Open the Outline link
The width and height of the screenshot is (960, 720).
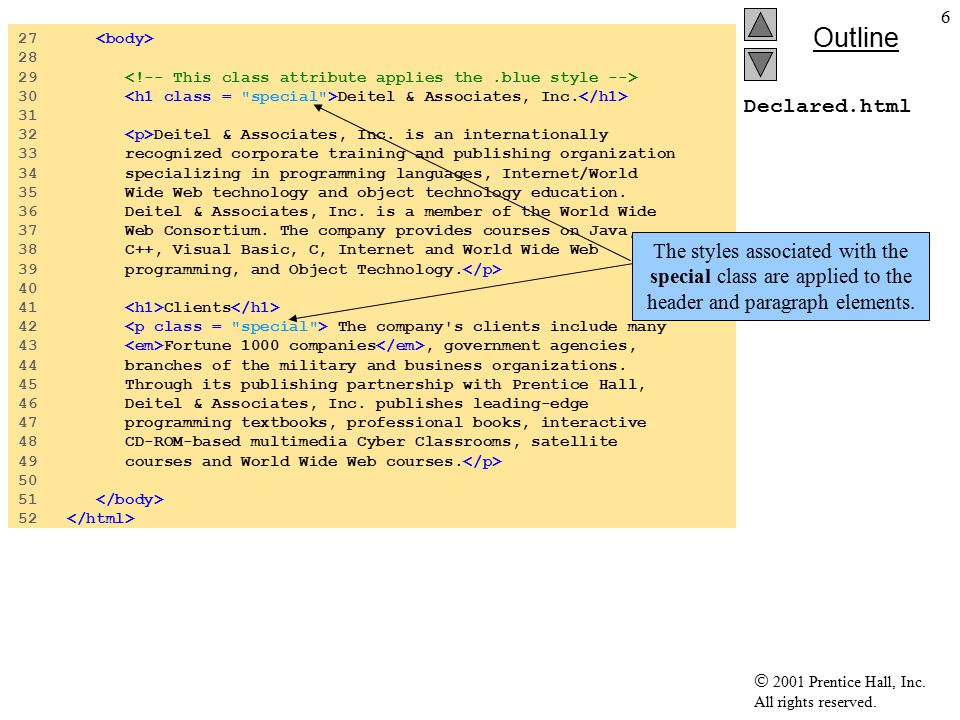[x=855, y=38]
